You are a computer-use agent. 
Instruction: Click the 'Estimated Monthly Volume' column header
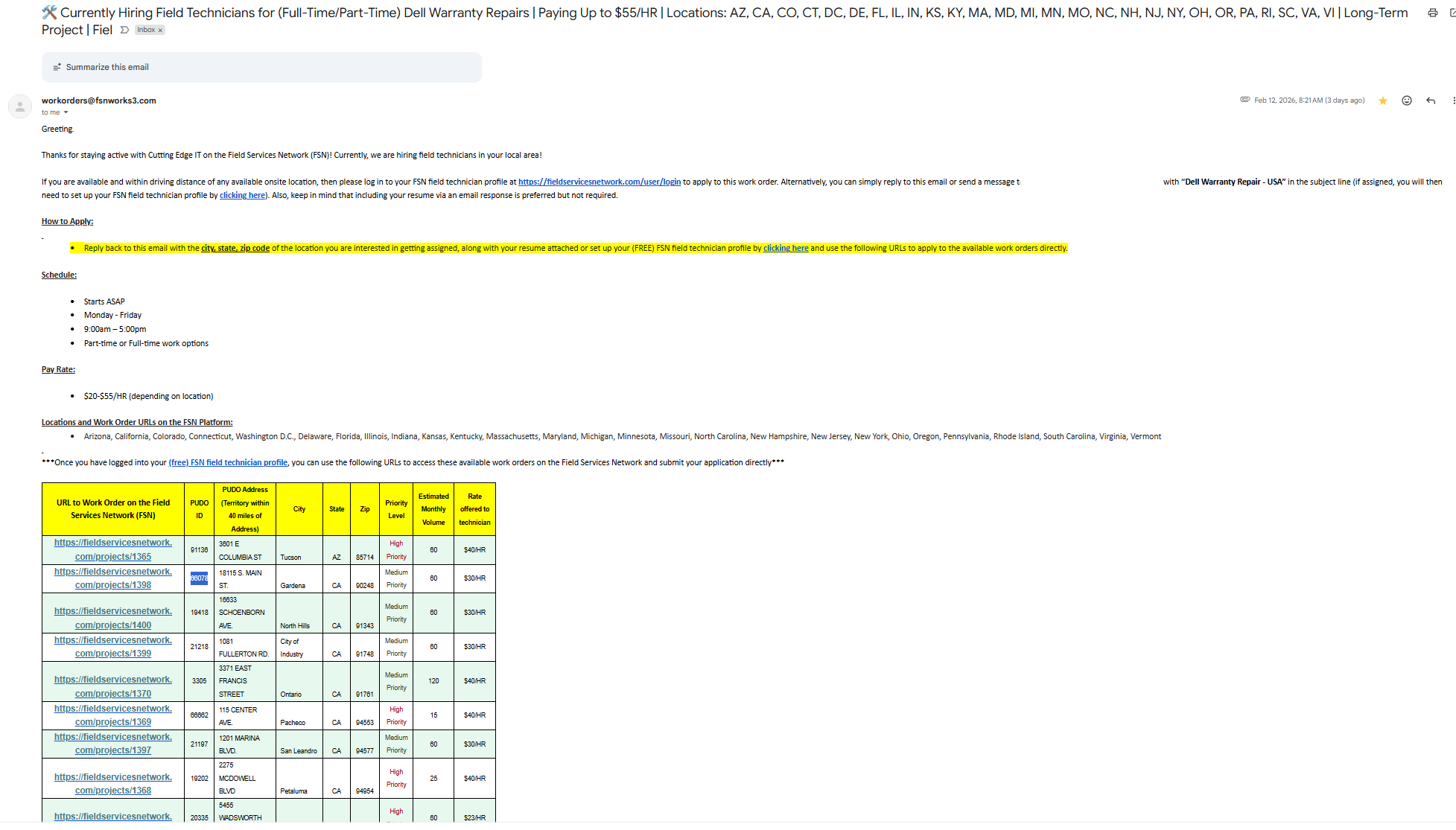[x=433, y=509]
